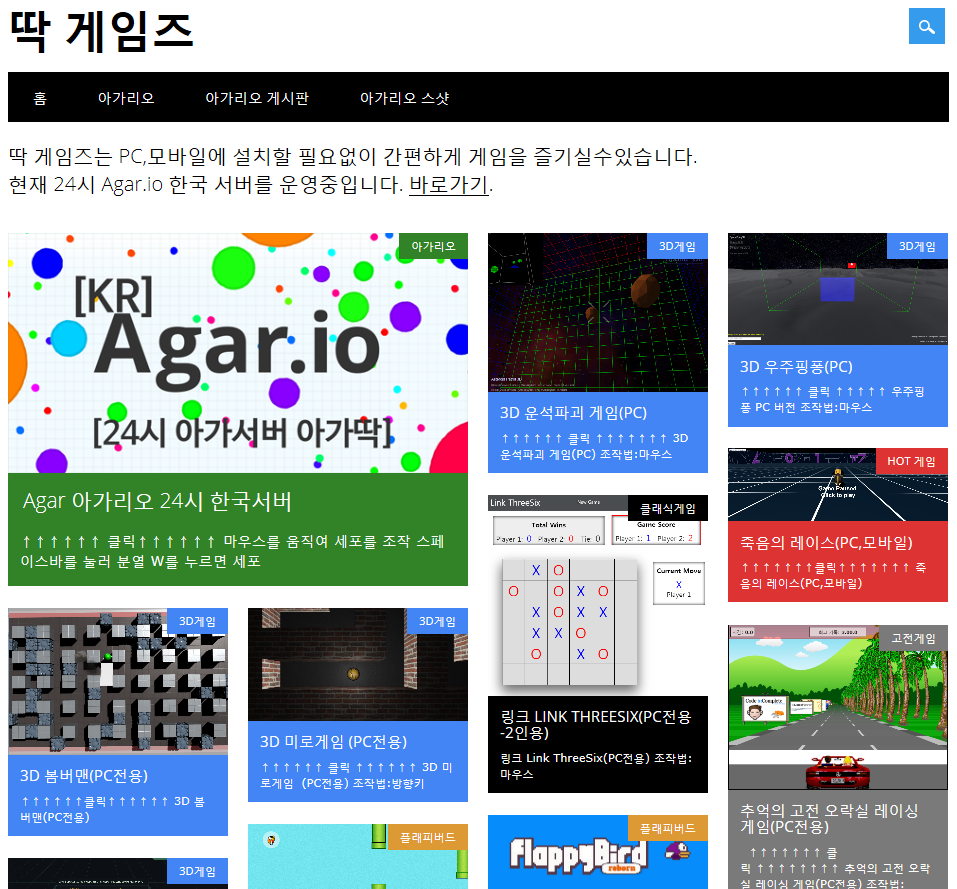Screen dimensions: 957x889
Task: Open the 홈 menu item
Action: click(40, 98)
